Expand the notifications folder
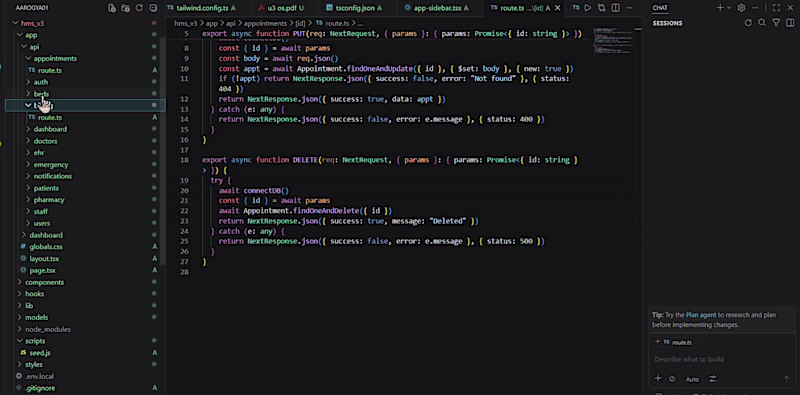The width and height of the screenshot is (800, 395). [x=85, y=176]
